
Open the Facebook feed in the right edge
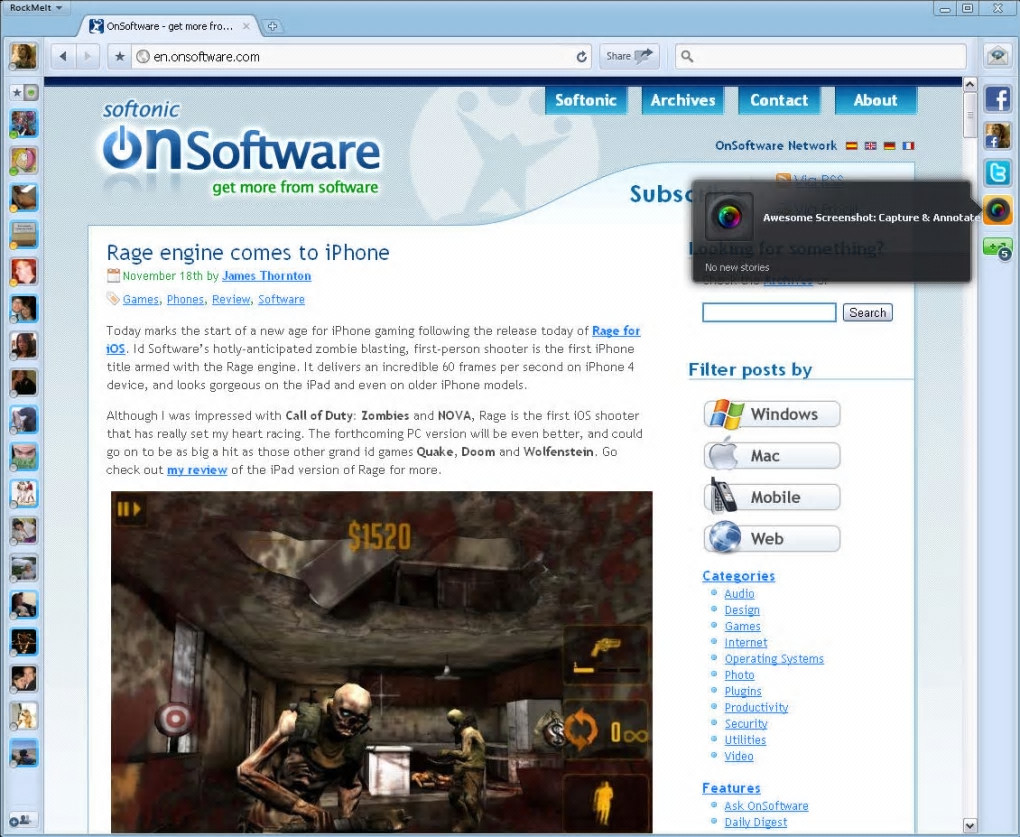pos(997,100)
